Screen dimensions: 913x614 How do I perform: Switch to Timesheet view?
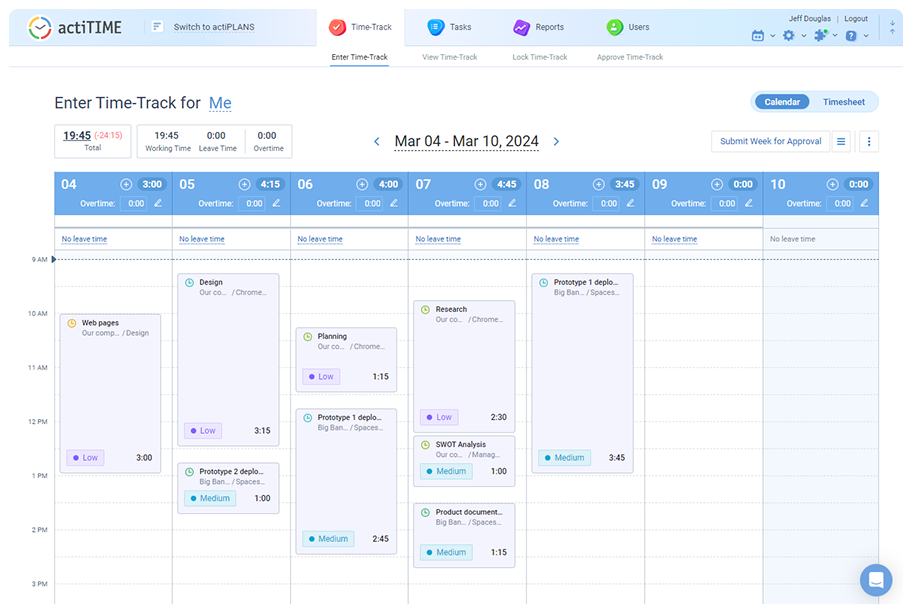(843, 102)
